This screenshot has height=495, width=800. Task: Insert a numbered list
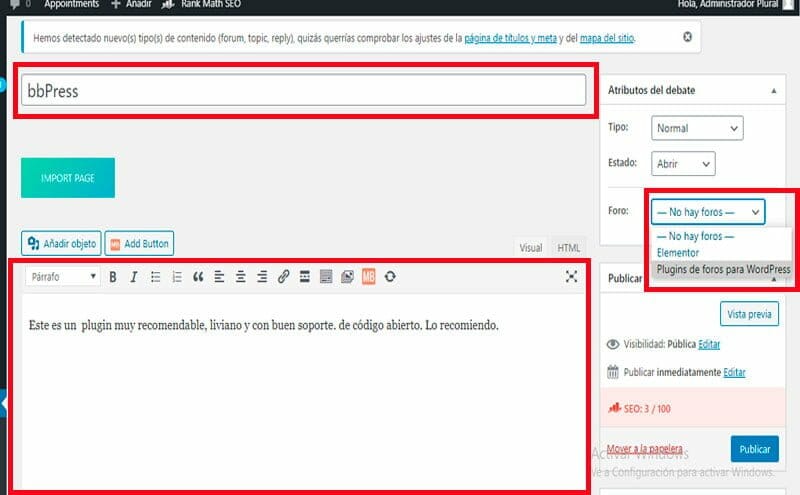[x=177, y=277]
